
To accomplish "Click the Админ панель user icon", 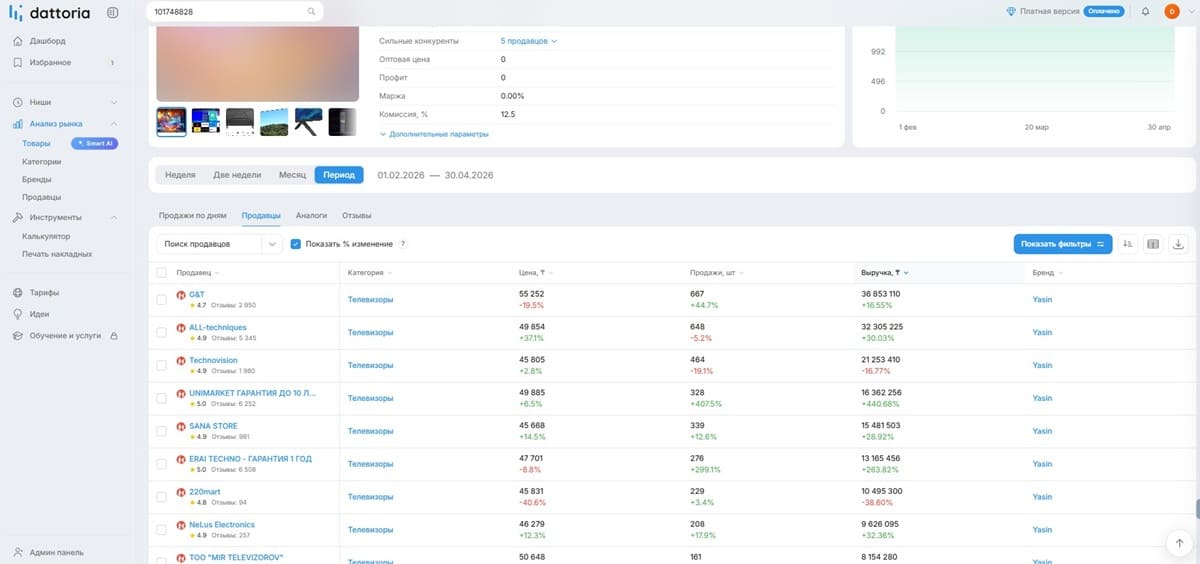I will click(18, 552).
